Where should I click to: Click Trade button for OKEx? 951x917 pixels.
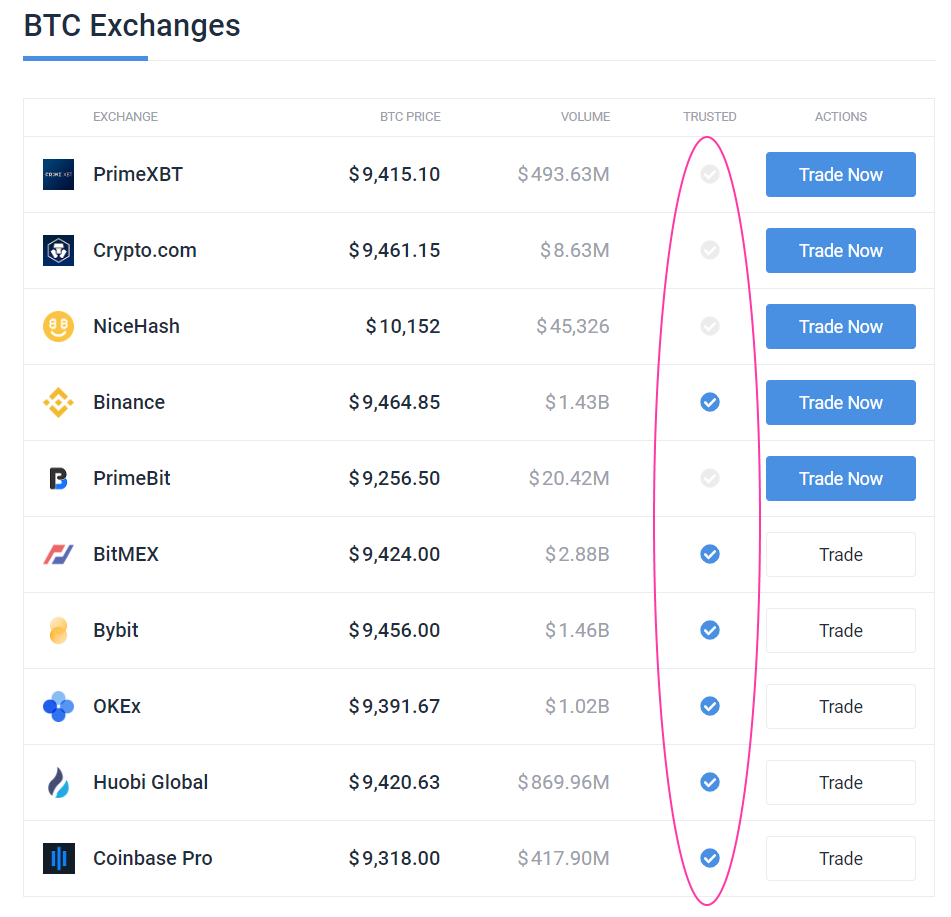[840, 706]
